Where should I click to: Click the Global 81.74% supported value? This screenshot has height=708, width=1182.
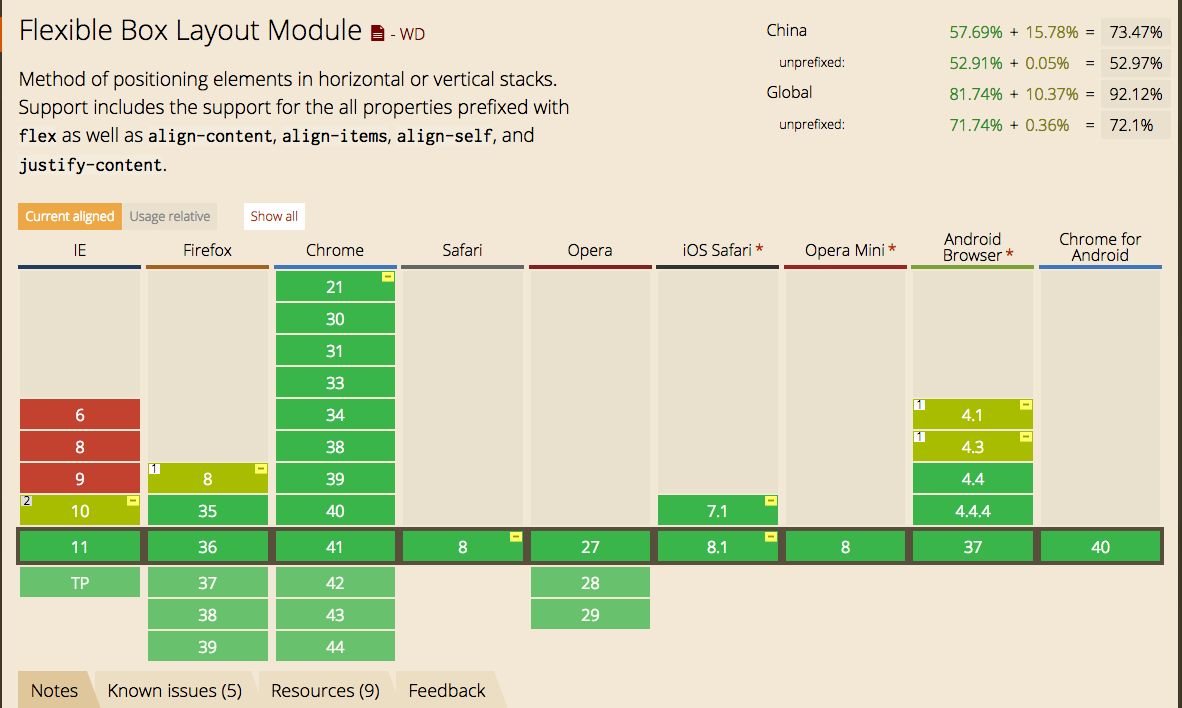[x=975, y=94]
